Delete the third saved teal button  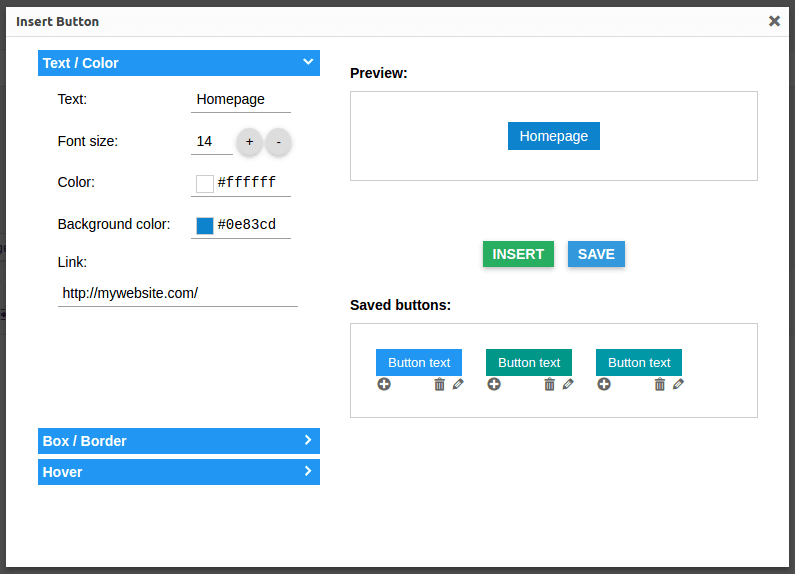pos(659,384)
